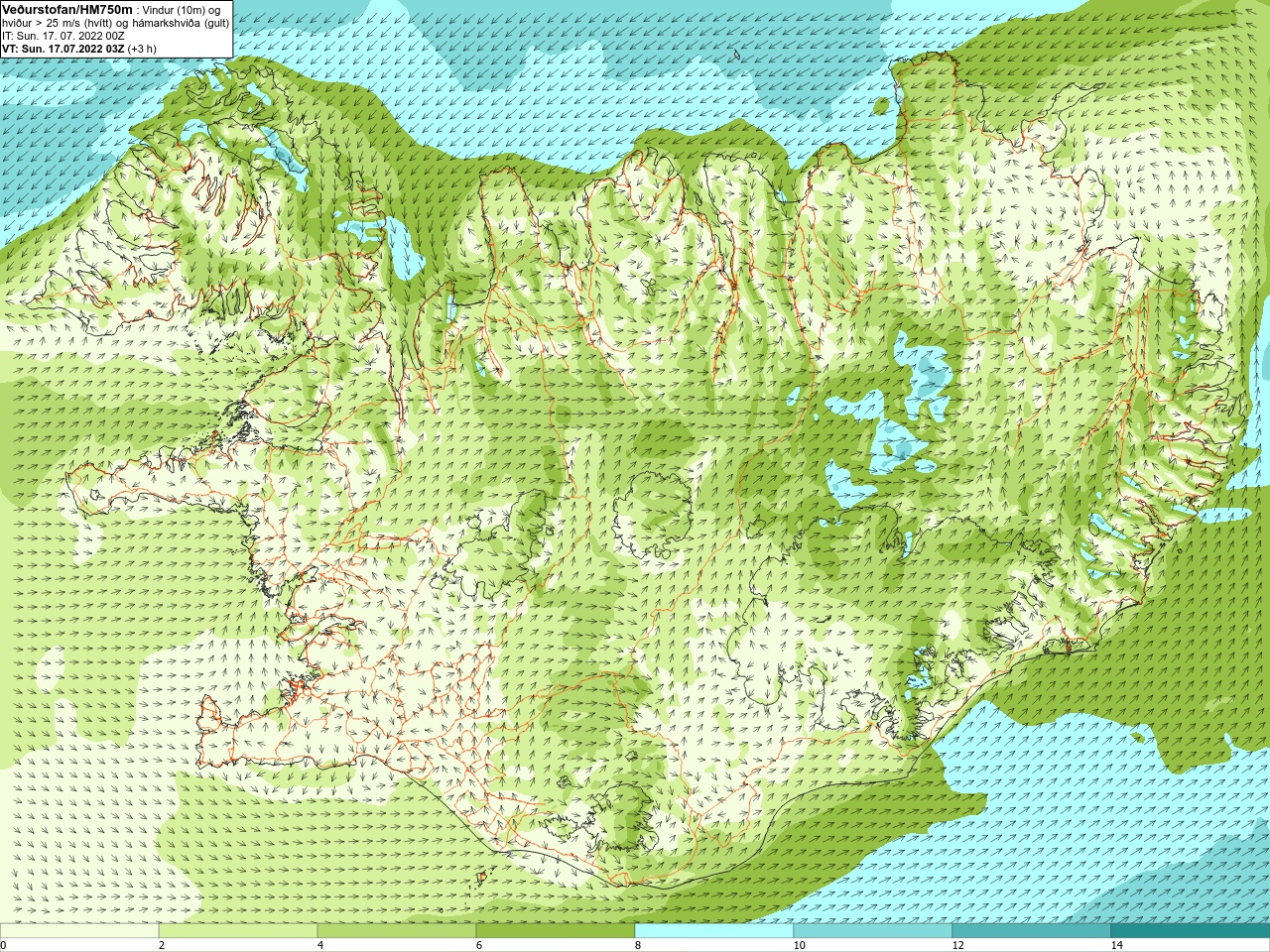Click the 'hviður > 25 m/s' legend line
The image size is (1270, 952).
point(115,22)
